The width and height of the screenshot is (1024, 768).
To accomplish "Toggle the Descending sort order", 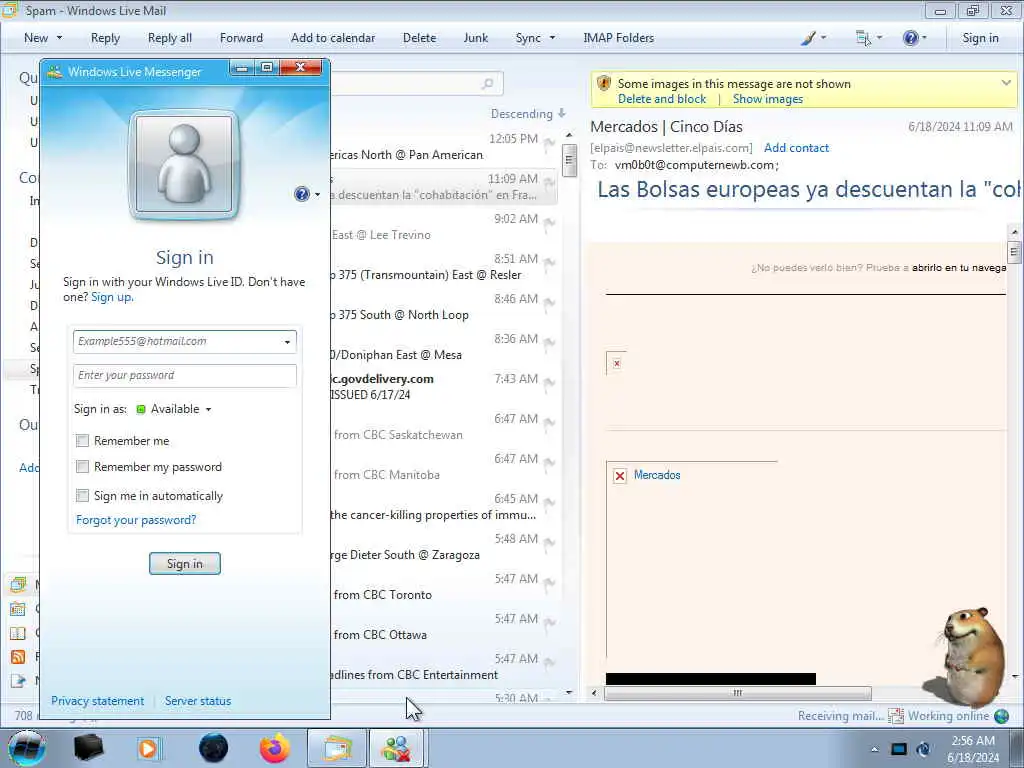I will tap(528, 114).
